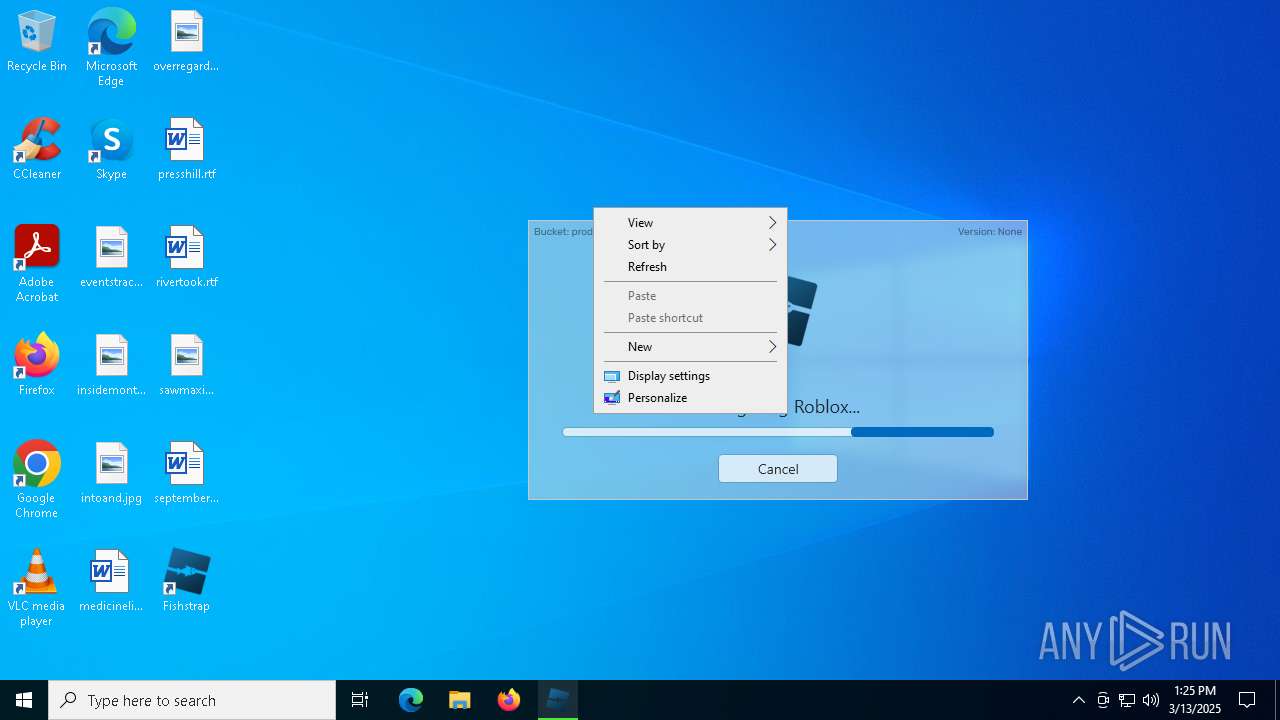
Task: Launch Microsoft Edge from desktop shortcut
Action: coord(111,48)
